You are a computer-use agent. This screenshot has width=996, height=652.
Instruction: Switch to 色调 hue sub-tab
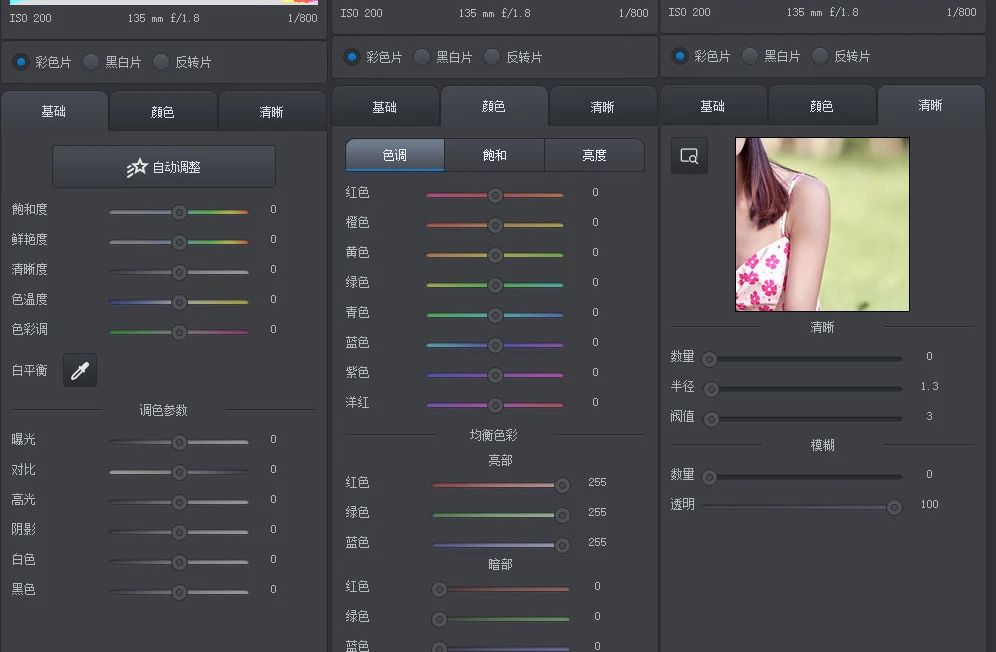(x=394, y=155)
